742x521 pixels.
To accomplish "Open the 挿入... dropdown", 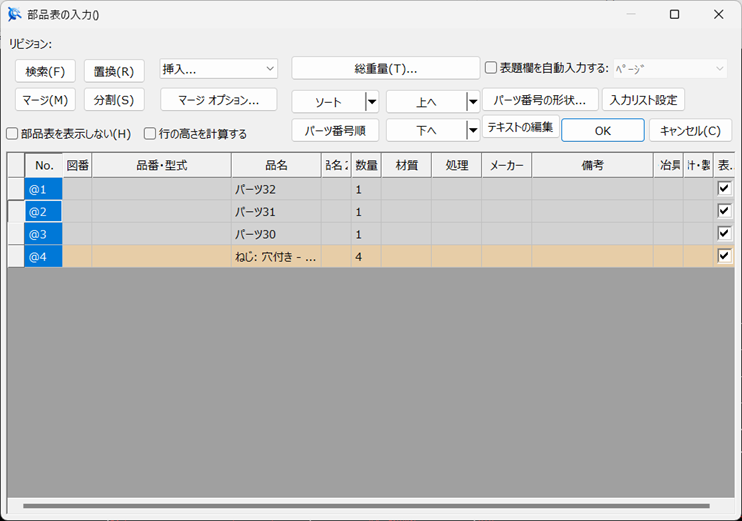I will [219, 69].
